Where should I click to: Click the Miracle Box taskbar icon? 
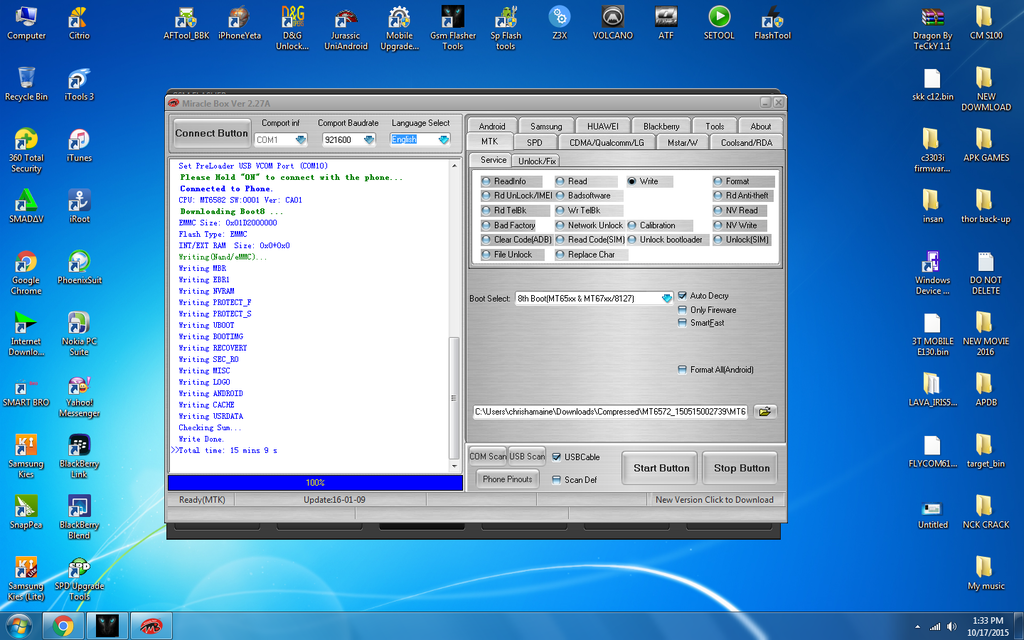[x=152, y=626]
